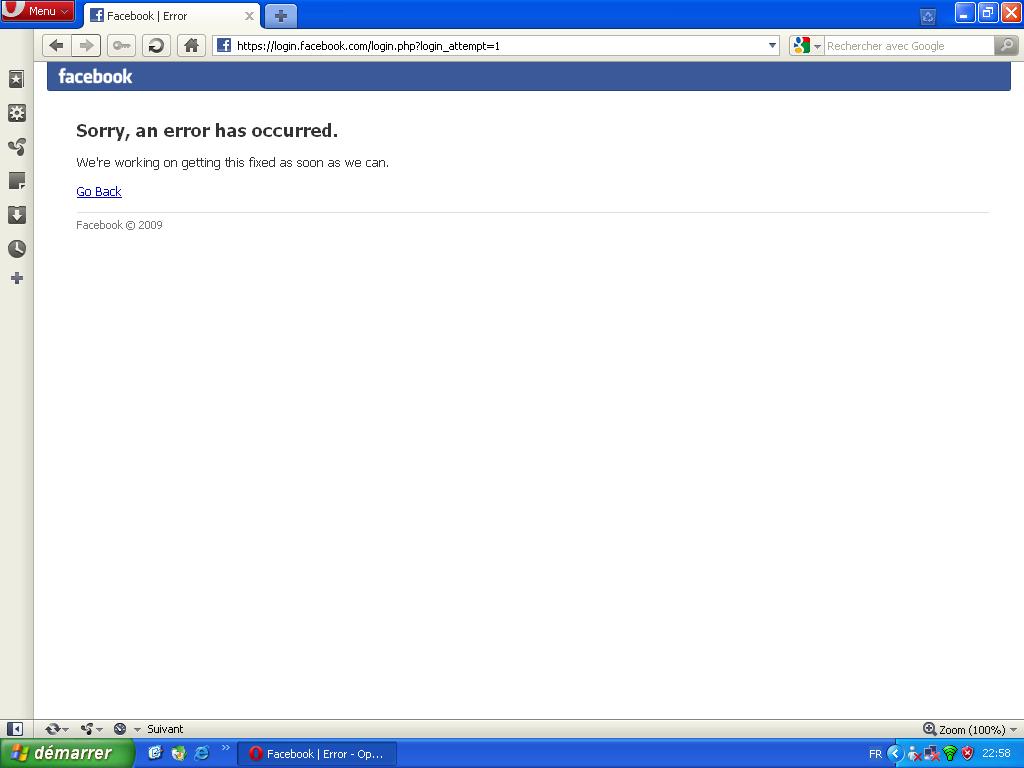
Task: Select the 'Facebook © 2009' footer text
Action: point(119,225)
